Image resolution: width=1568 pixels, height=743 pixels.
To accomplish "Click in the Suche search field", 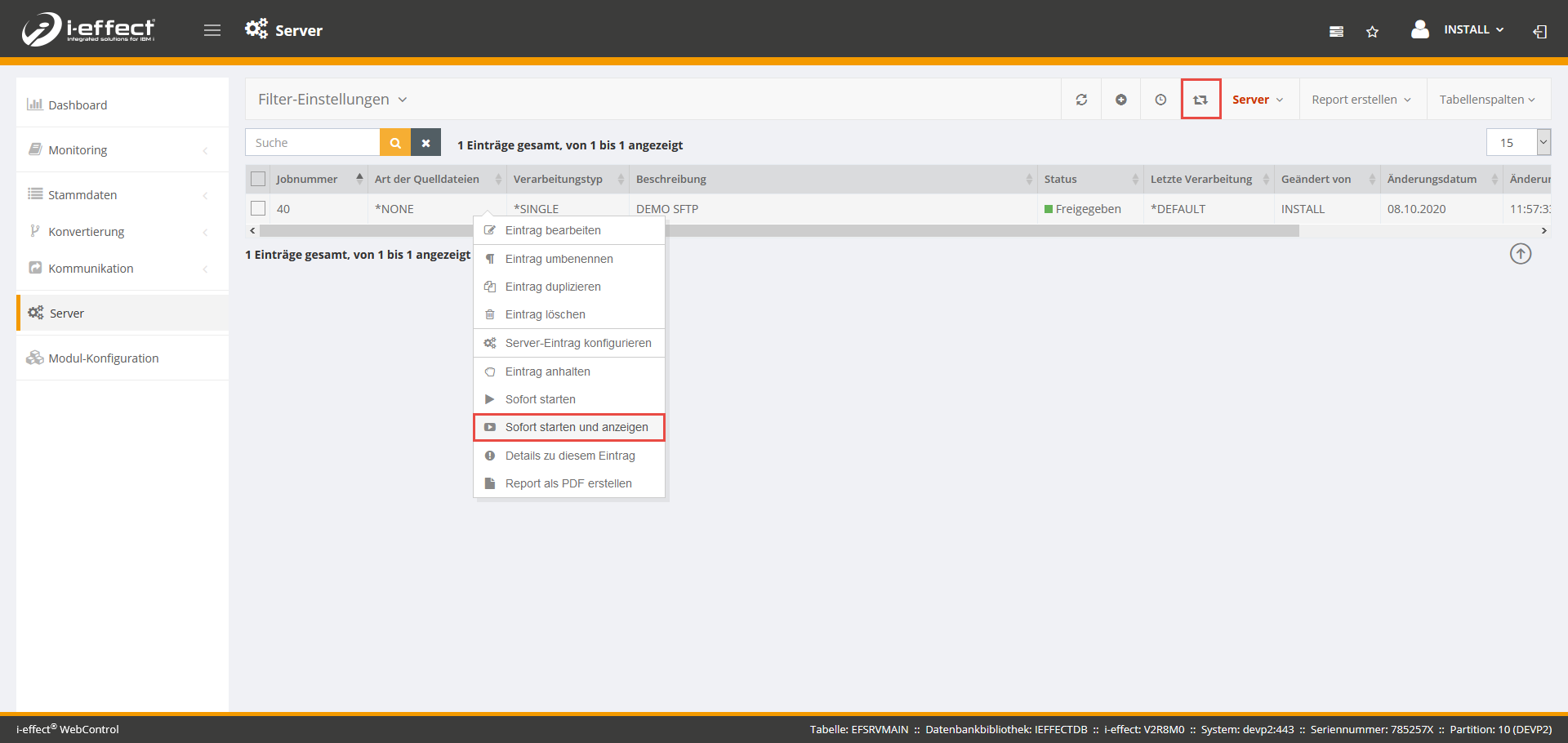I will (313, 143).
